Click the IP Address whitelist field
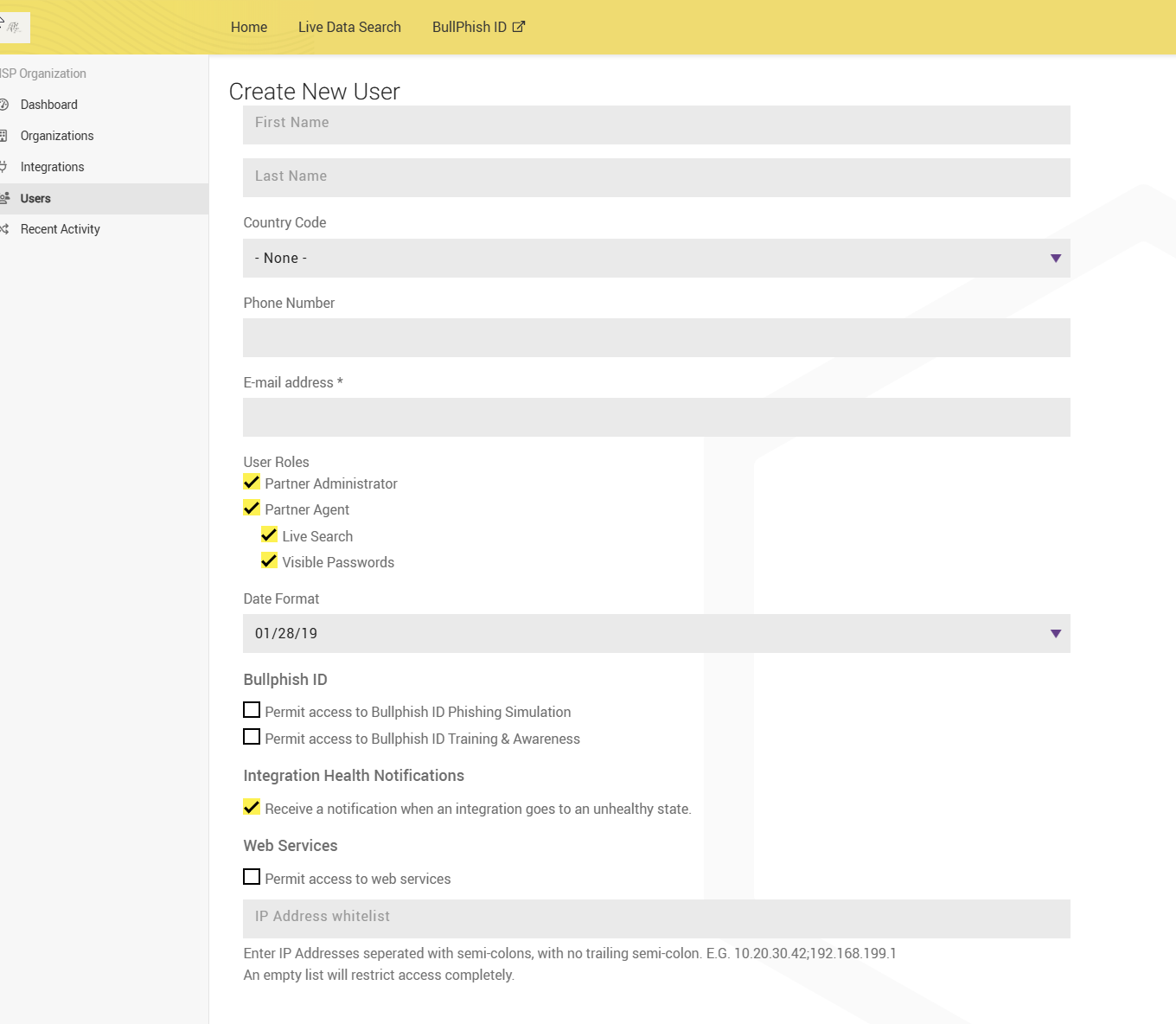 click(x=656, y=918)
